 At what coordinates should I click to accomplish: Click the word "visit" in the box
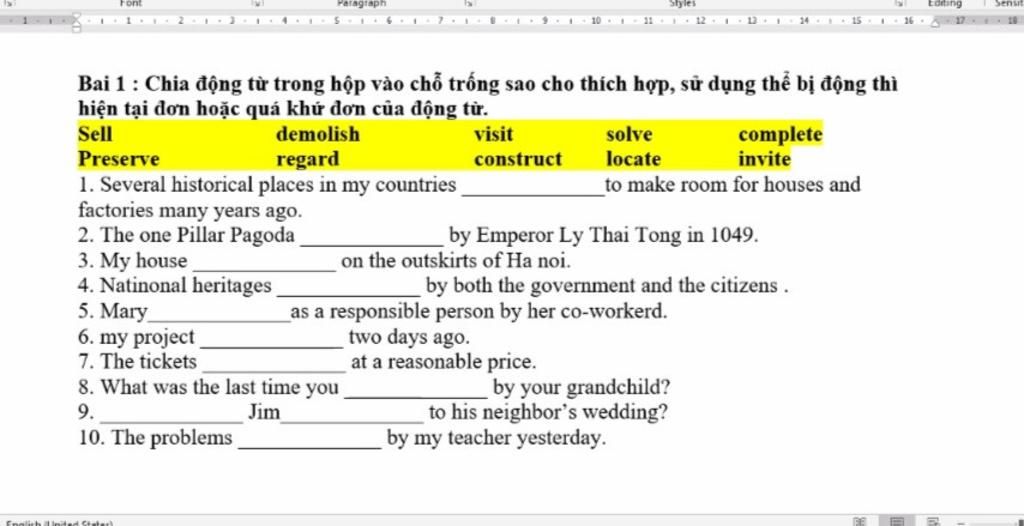point(494,135)
